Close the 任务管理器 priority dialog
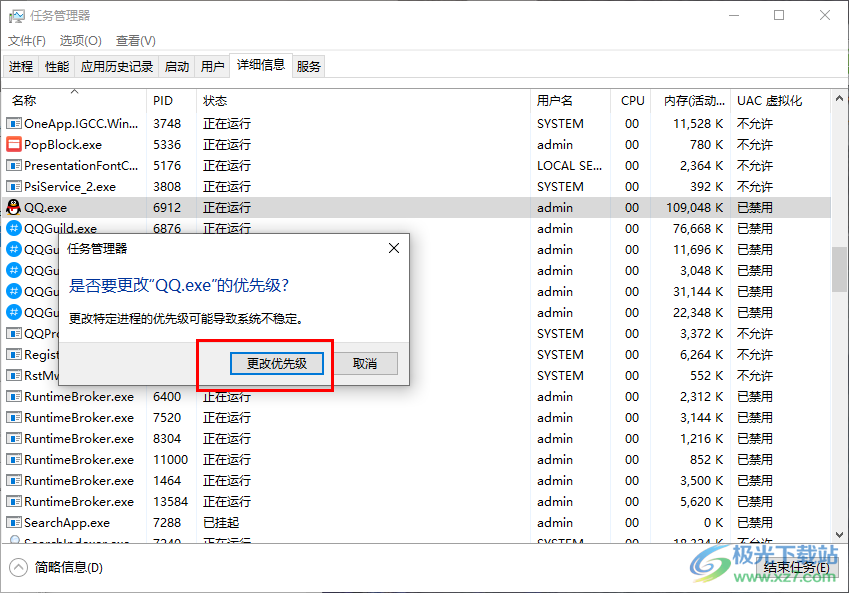Screen dimensions: 849x593 [394, 249]
